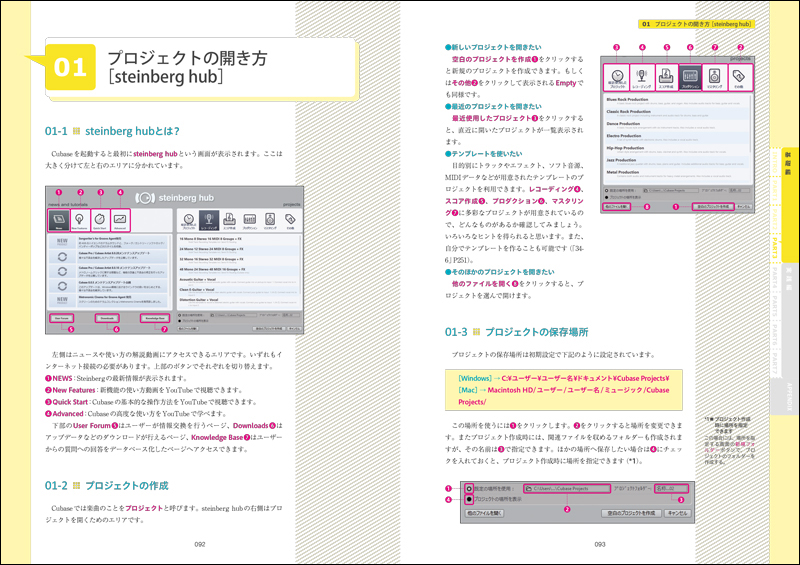
Task: Select Scoring printer icon in left-page hub
Action: pyautogui.click(x=229, y=220)
